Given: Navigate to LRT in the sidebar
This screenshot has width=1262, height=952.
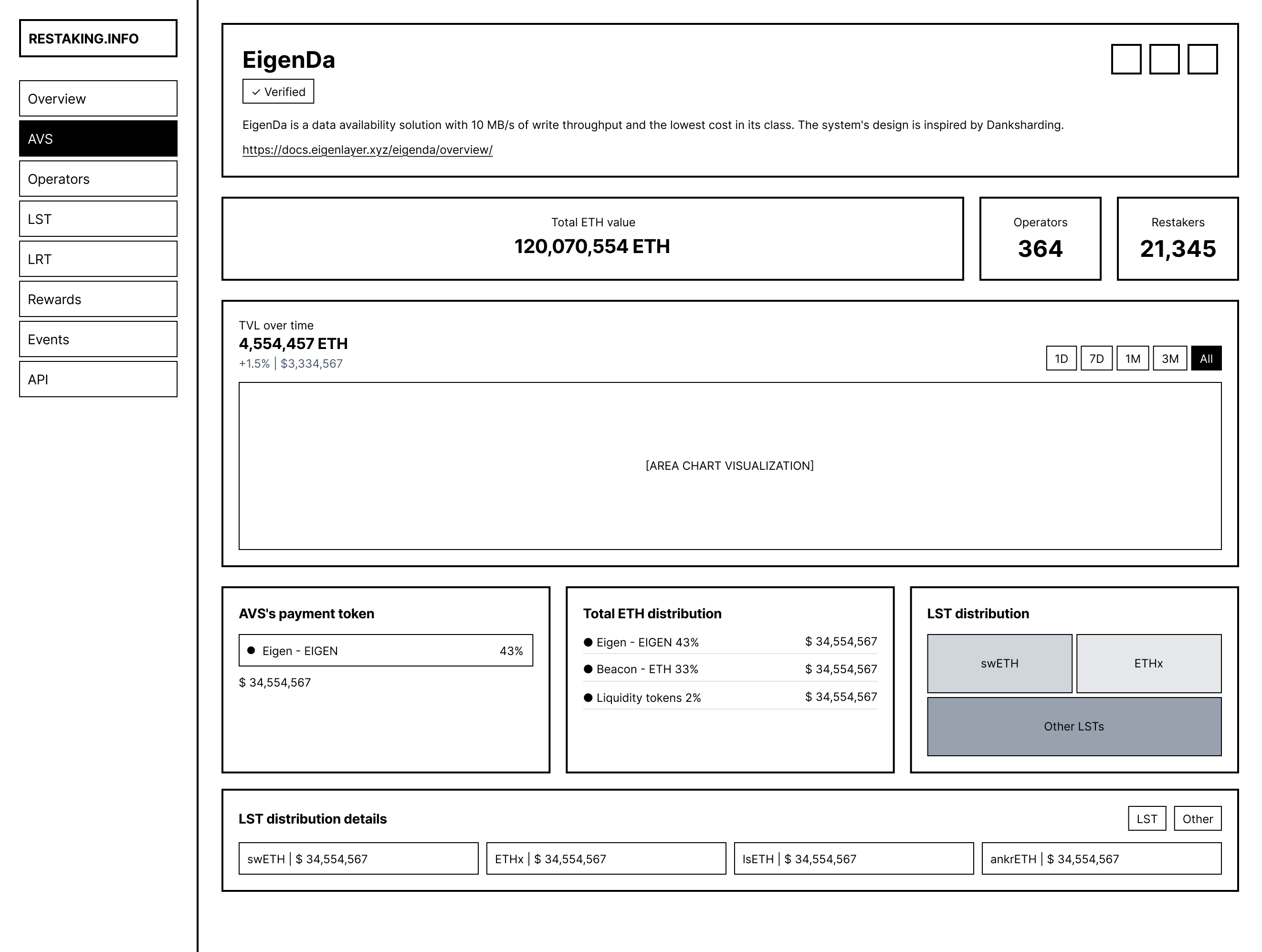Looking at the screenshot, I should 98,259.
